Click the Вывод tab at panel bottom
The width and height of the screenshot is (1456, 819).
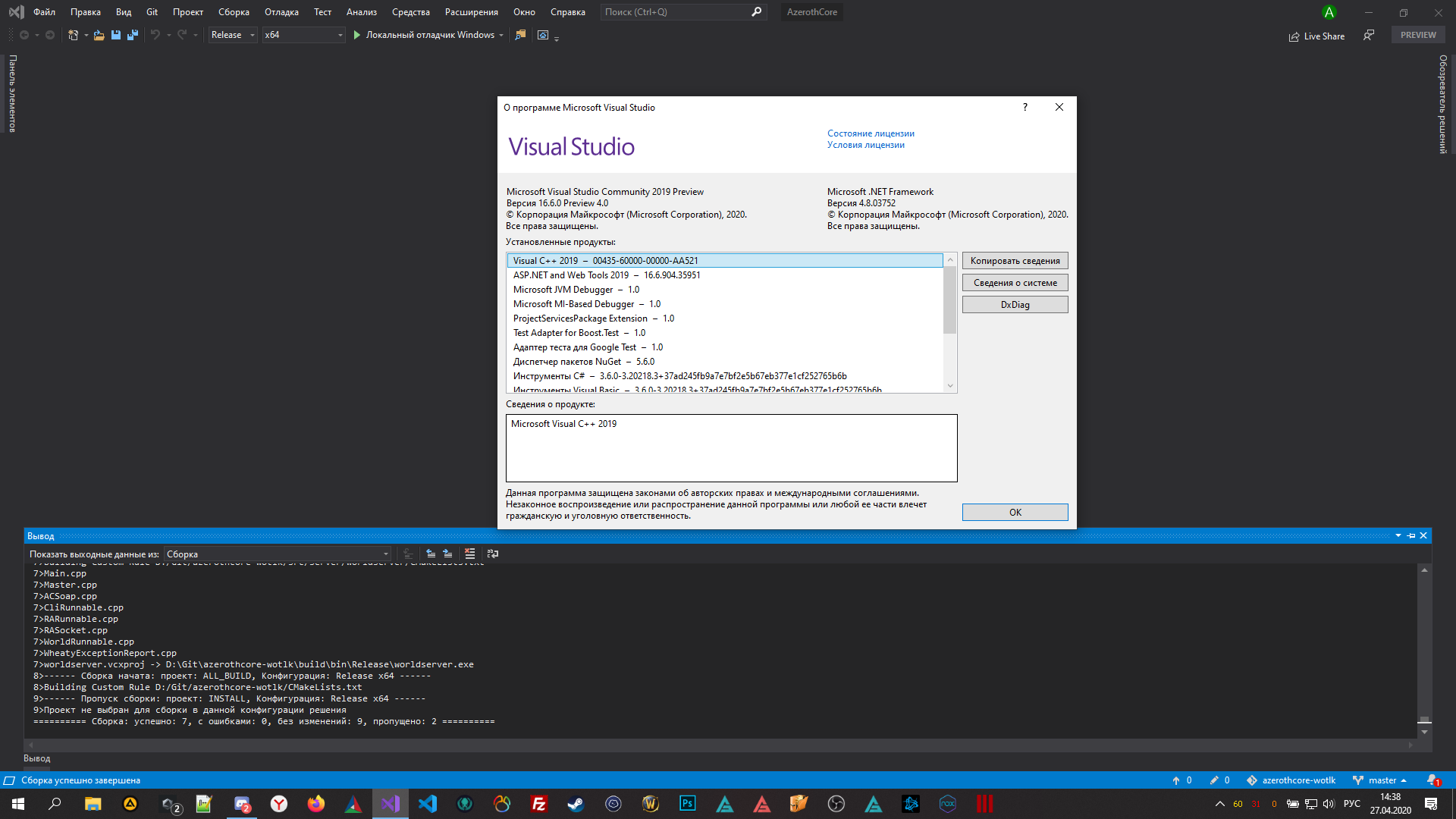(37, 758)
